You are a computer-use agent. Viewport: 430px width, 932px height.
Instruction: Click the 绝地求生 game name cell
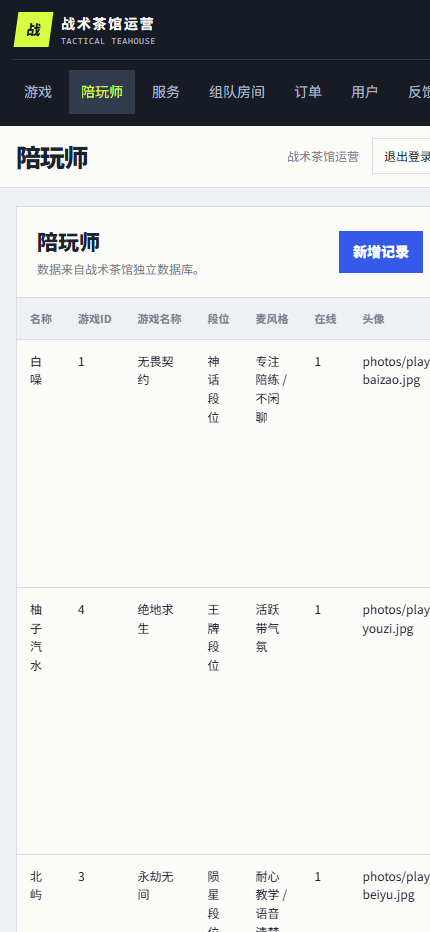tap(155, 619)
